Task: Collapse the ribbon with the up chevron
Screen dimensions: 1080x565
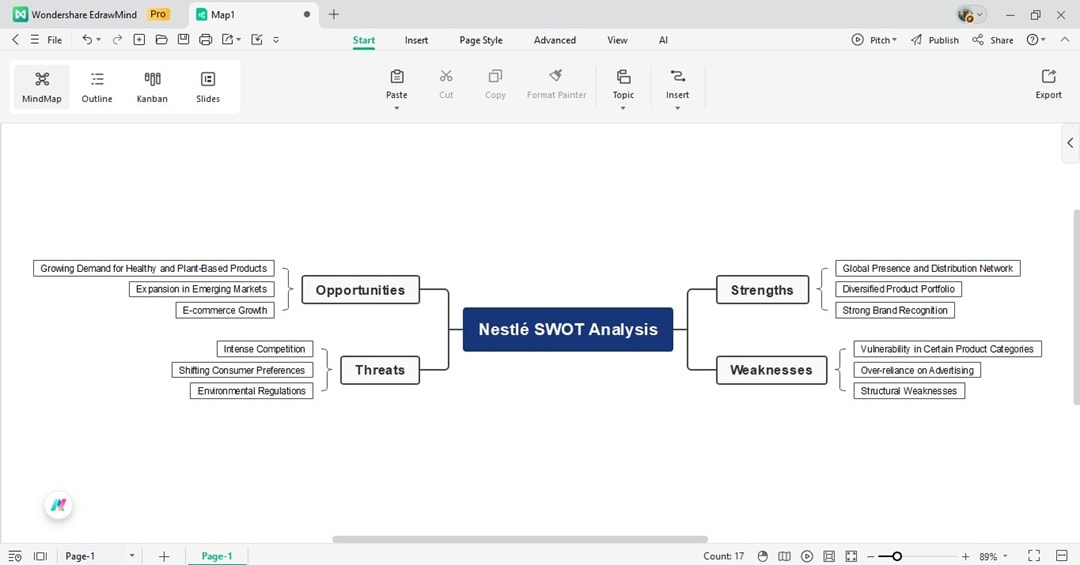Action: tap(1065, 40)
